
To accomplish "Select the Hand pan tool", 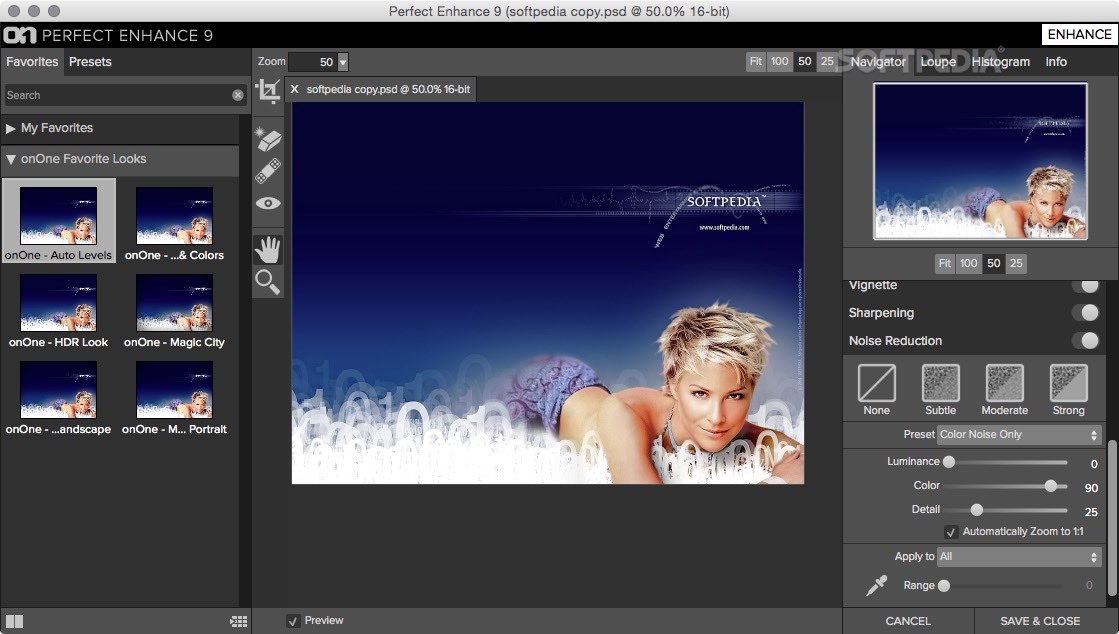I will coord(268,248).
